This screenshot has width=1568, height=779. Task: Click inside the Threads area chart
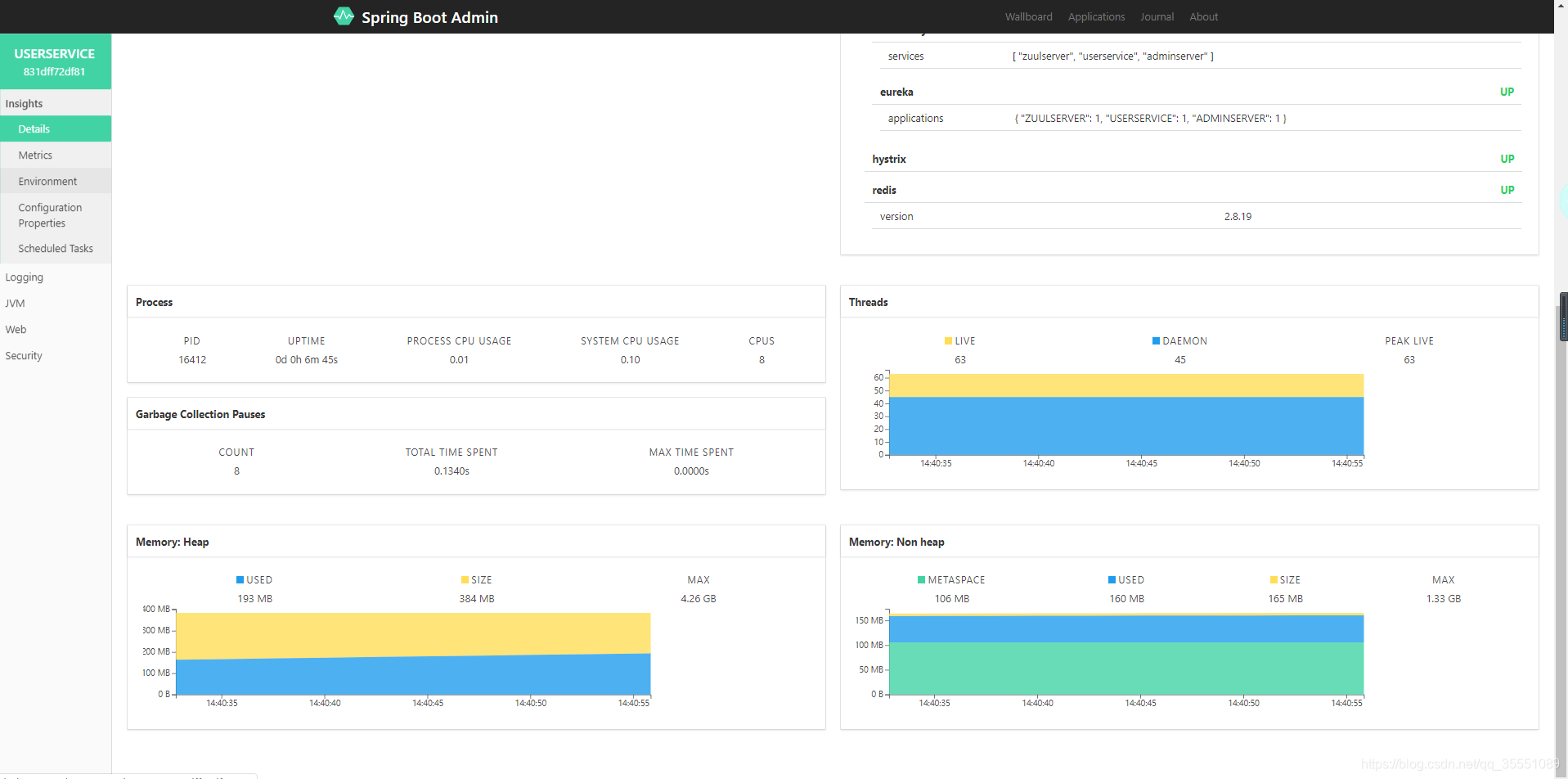[1125, 415]
